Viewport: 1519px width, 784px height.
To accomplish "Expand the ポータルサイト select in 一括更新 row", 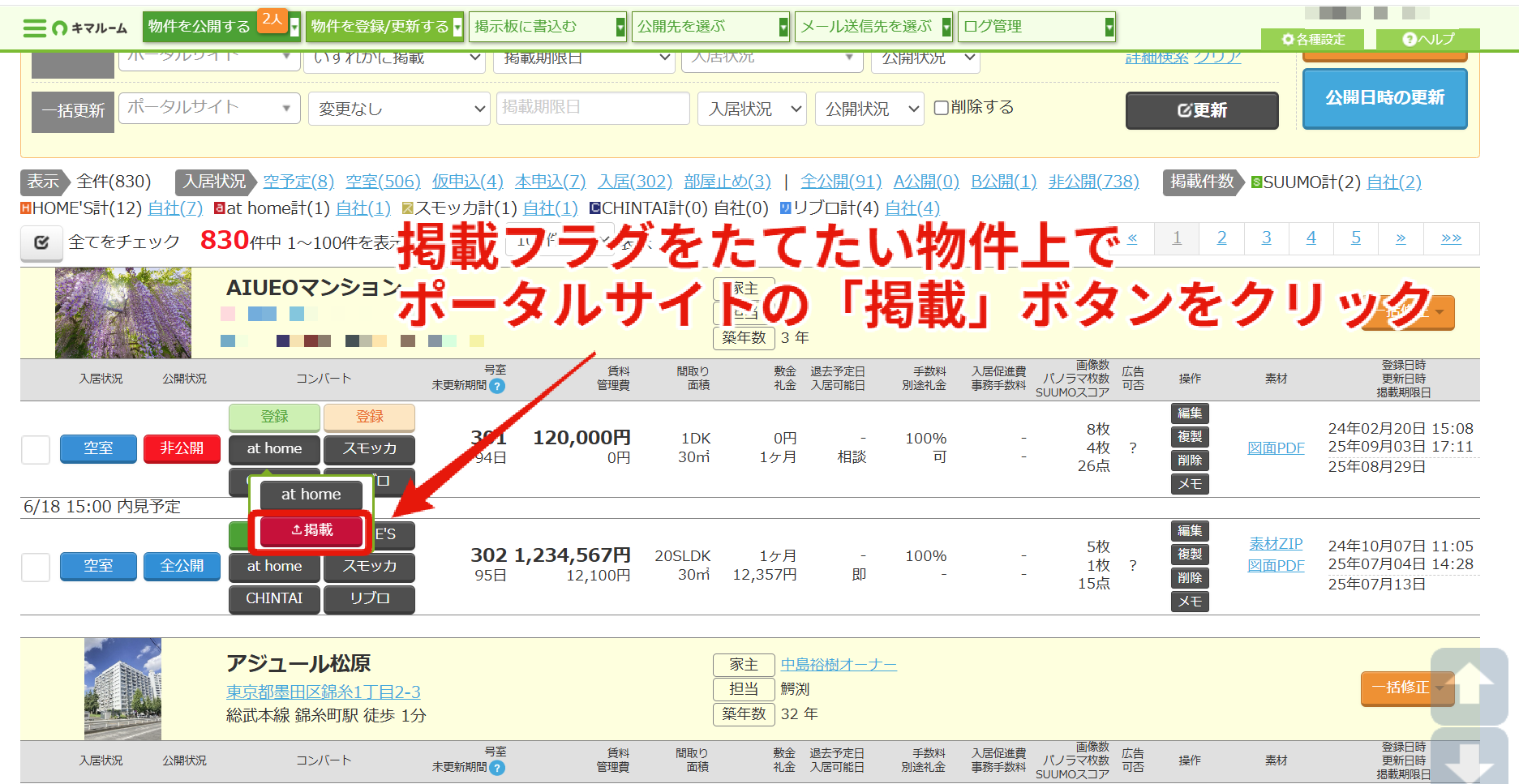I will click(x=209, y=108).
